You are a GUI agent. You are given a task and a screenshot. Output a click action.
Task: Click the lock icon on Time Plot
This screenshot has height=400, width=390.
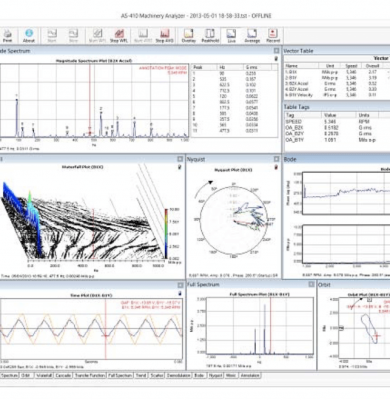[x=180, y=293]
